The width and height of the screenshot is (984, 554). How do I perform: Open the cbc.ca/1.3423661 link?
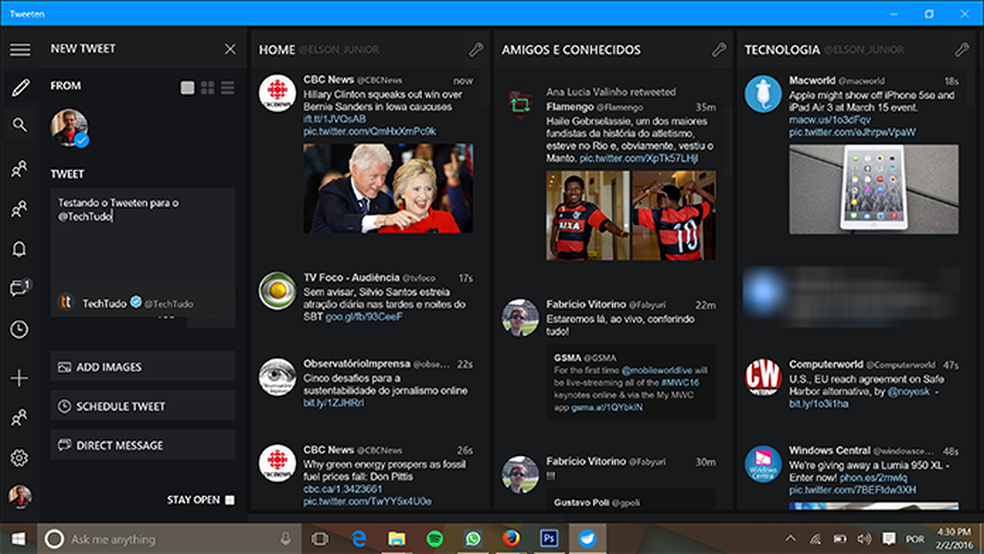click(342, 489)
